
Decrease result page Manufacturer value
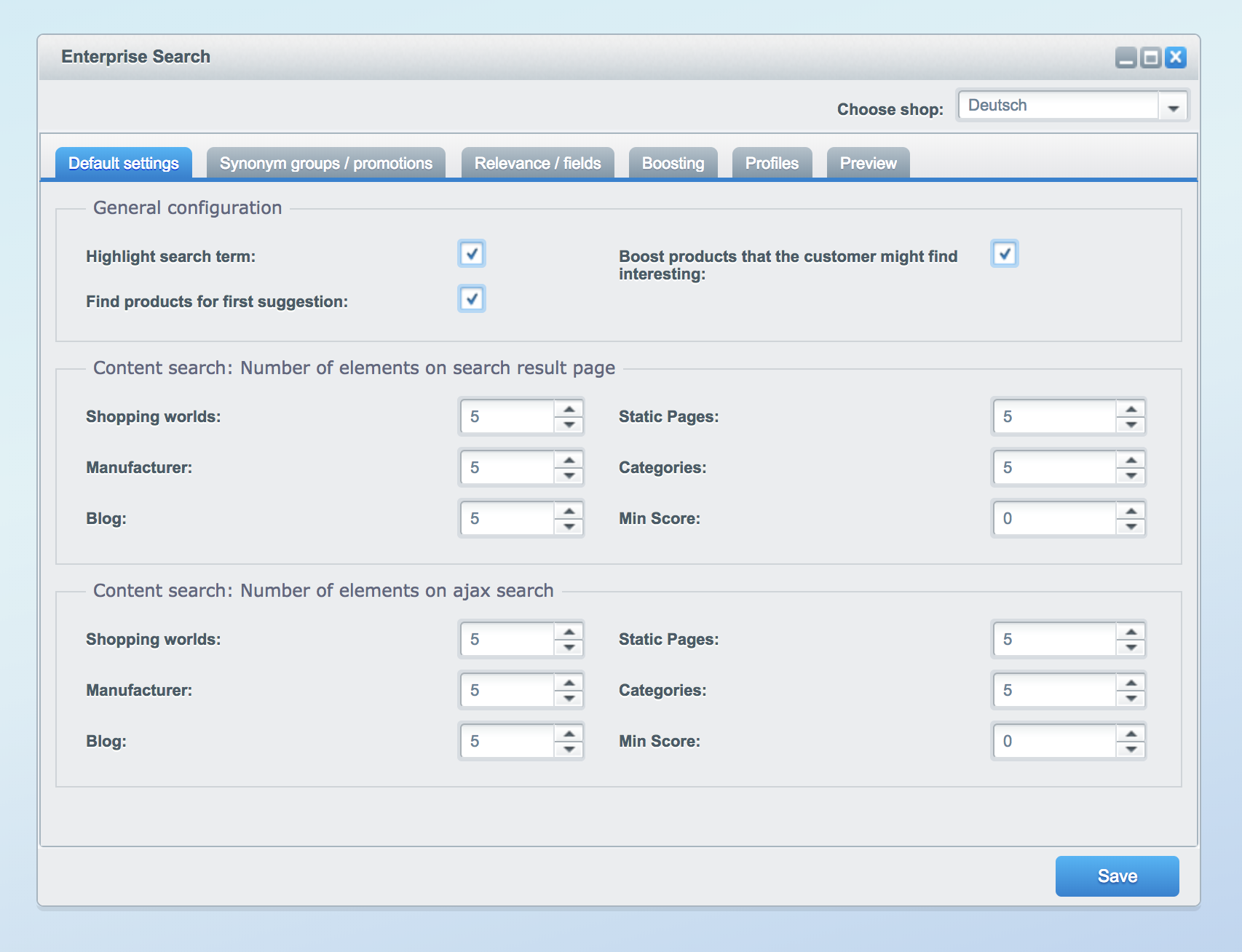(569, 476)
